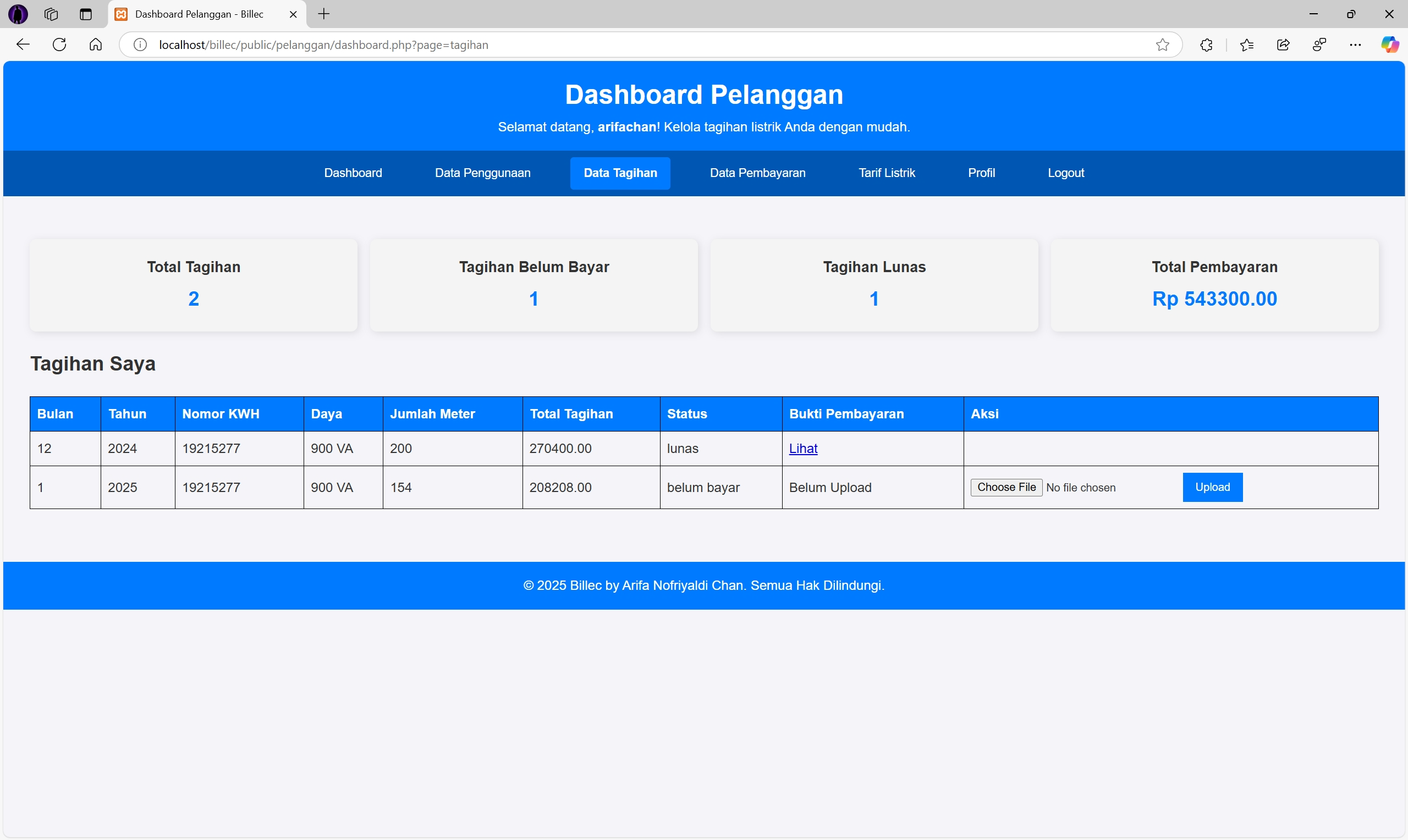The height and width of the screenshot is (840, 1408).
Task: Click the Total Tagihan summary card
Action: pyautogui.click(x=194, y=285)
